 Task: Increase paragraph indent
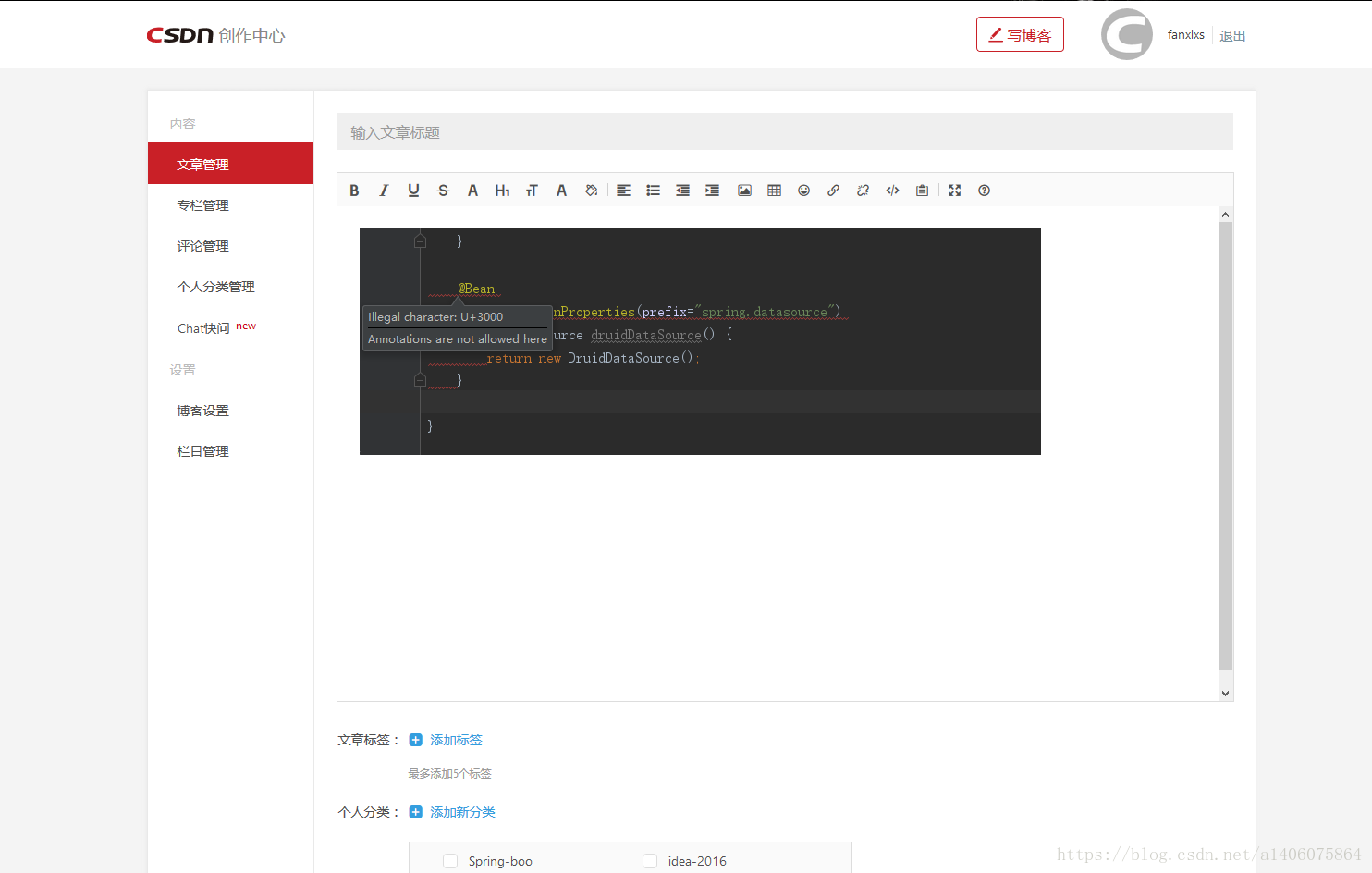point(713,191)
